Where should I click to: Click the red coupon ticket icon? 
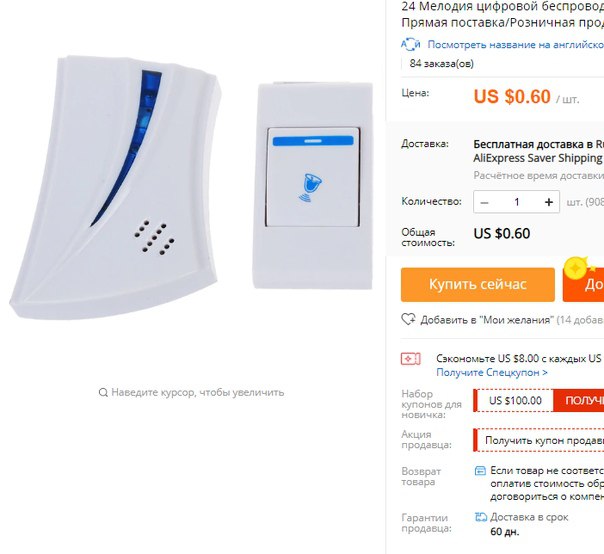[x=411, y=359]
